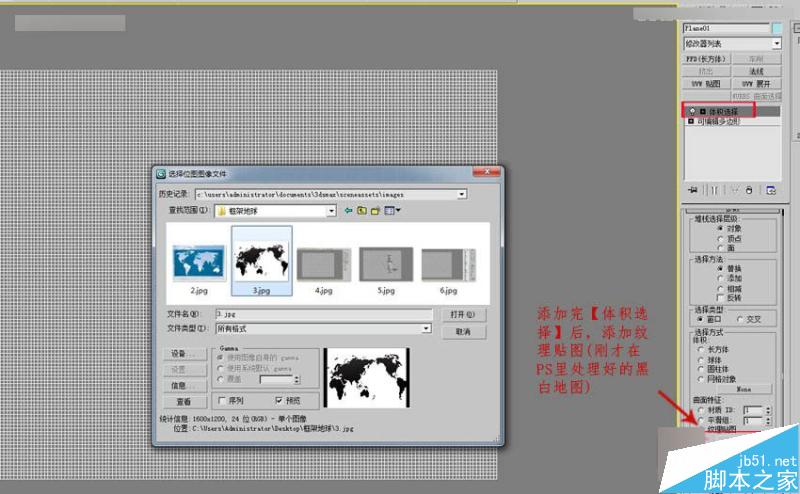Click the 信息 (Info) button

click(185, 385)
